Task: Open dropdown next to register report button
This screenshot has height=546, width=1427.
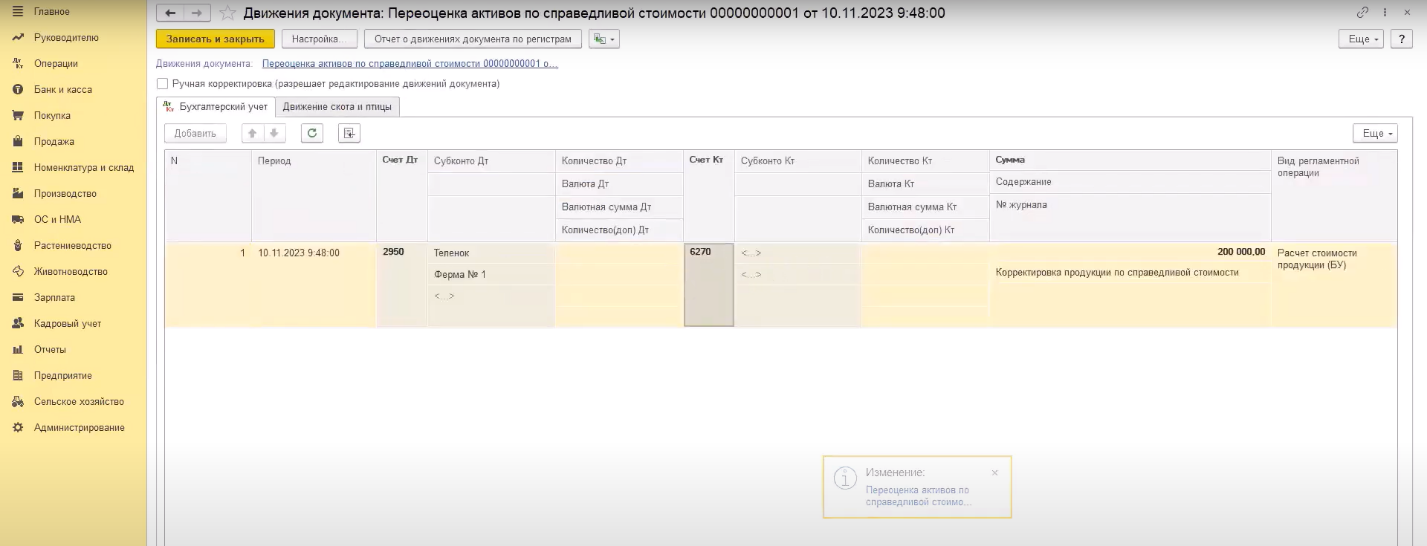Action: coord(604,39)
